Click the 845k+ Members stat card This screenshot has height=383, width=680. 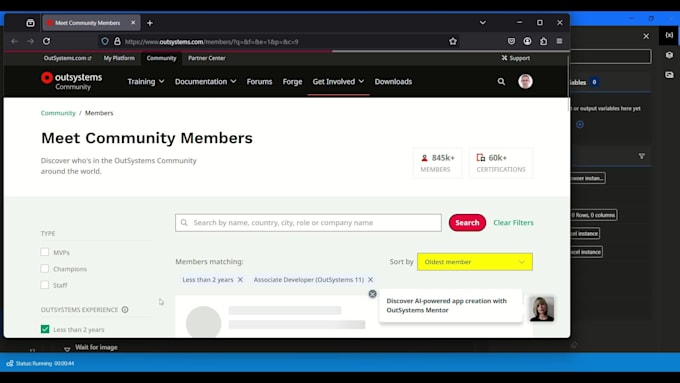(x=437, y=163)
